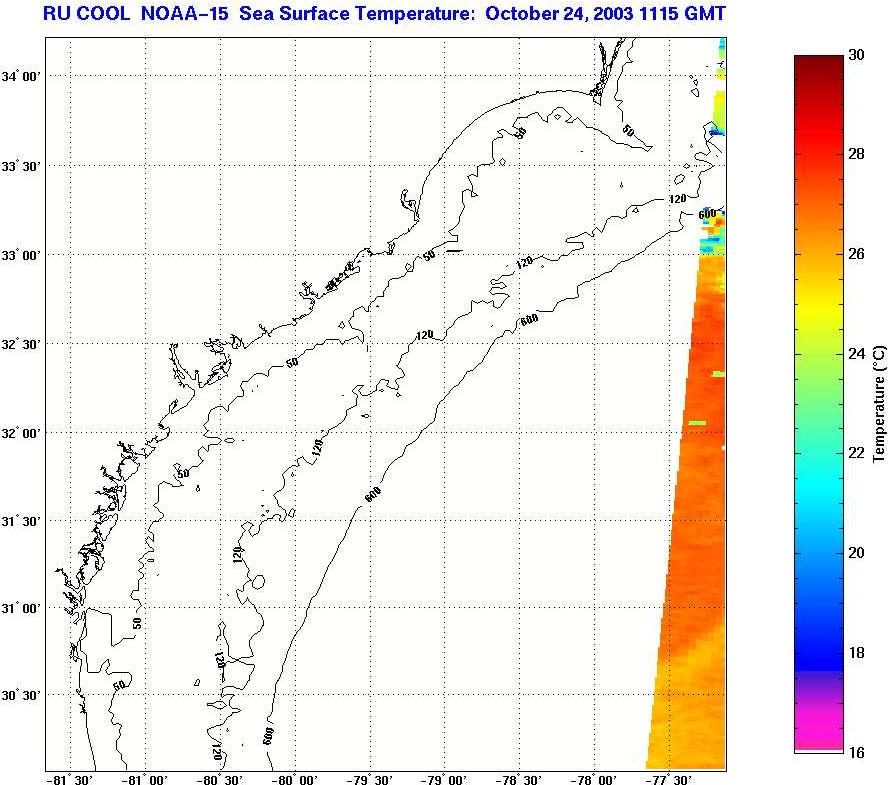Click the rotated Temperature (°C) colorbar label

coord(879,404)
